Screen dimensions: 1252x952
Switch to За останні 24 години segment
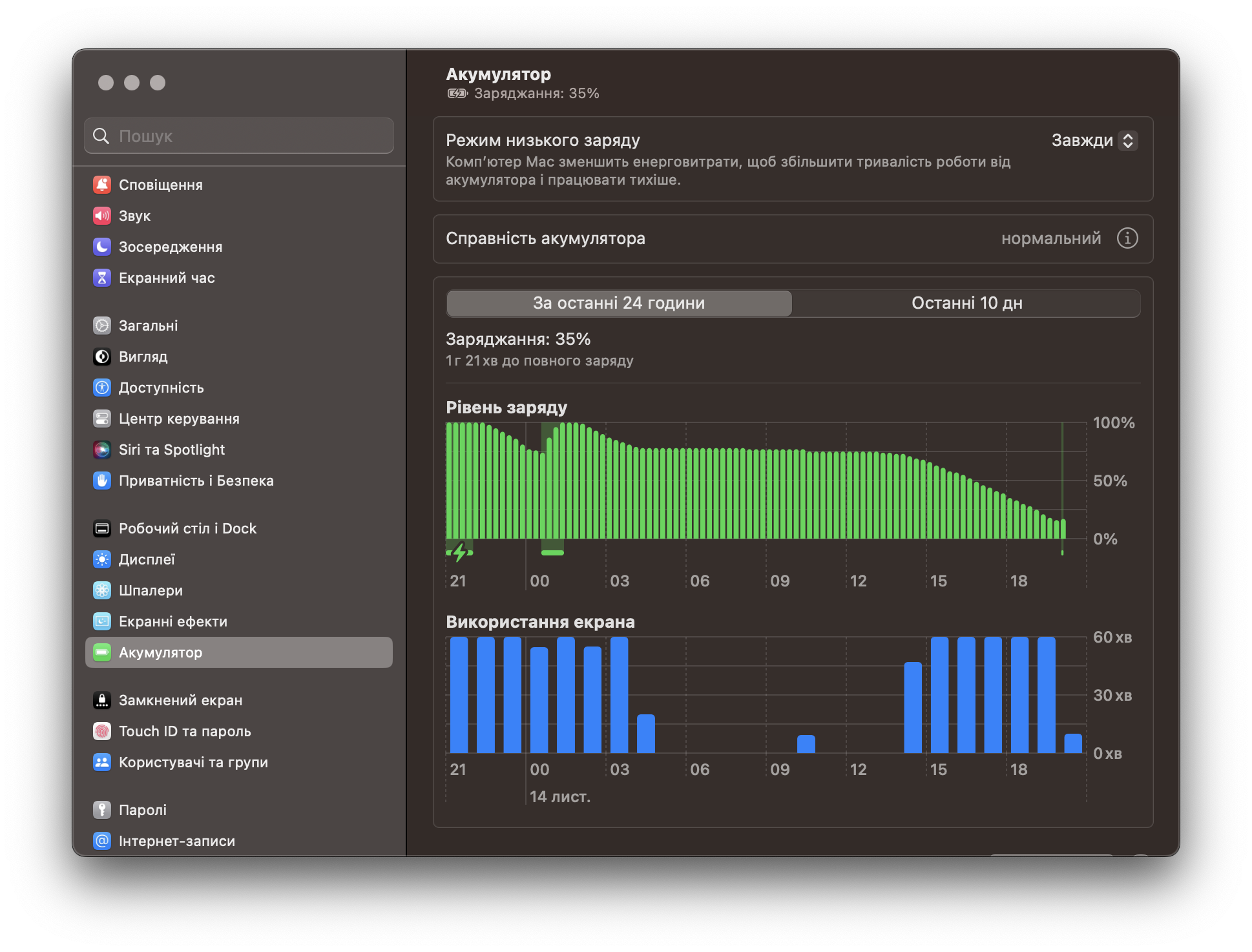619,303
